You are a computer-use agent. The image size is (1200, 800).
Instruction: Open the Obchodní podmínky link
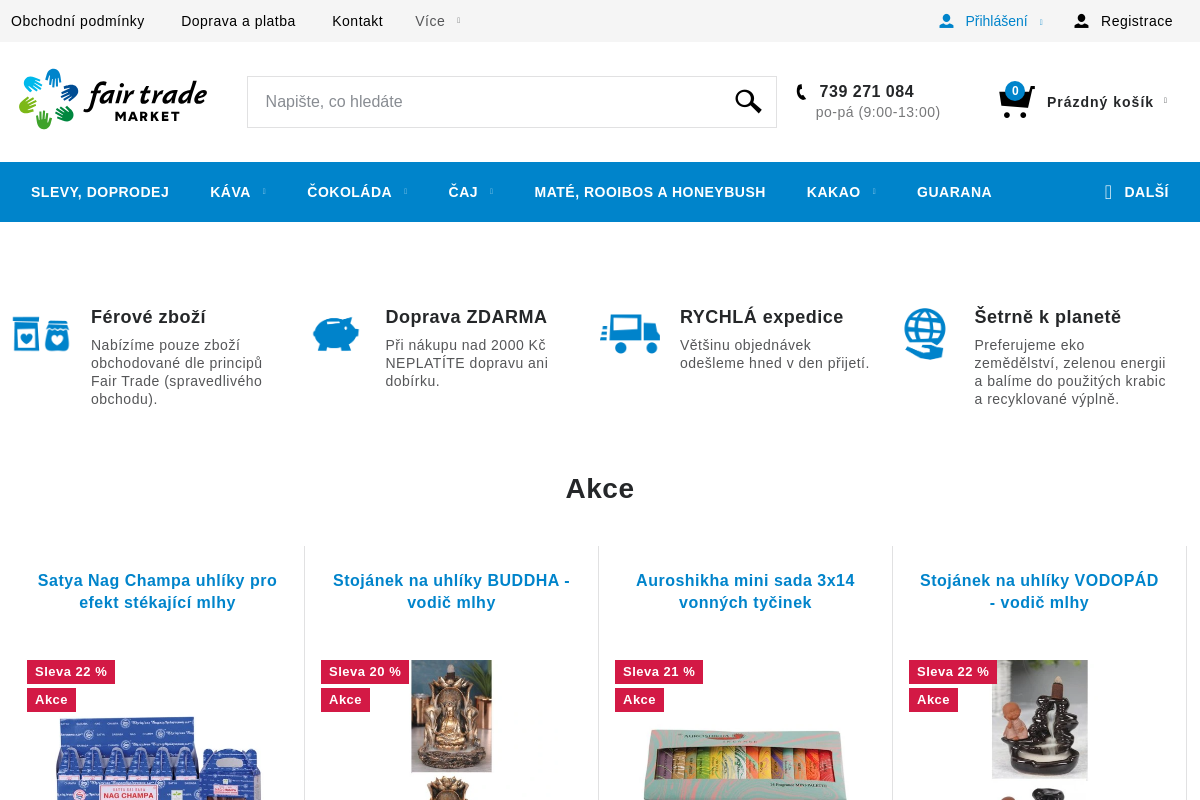pyautogui.click(x=78, y=21)
